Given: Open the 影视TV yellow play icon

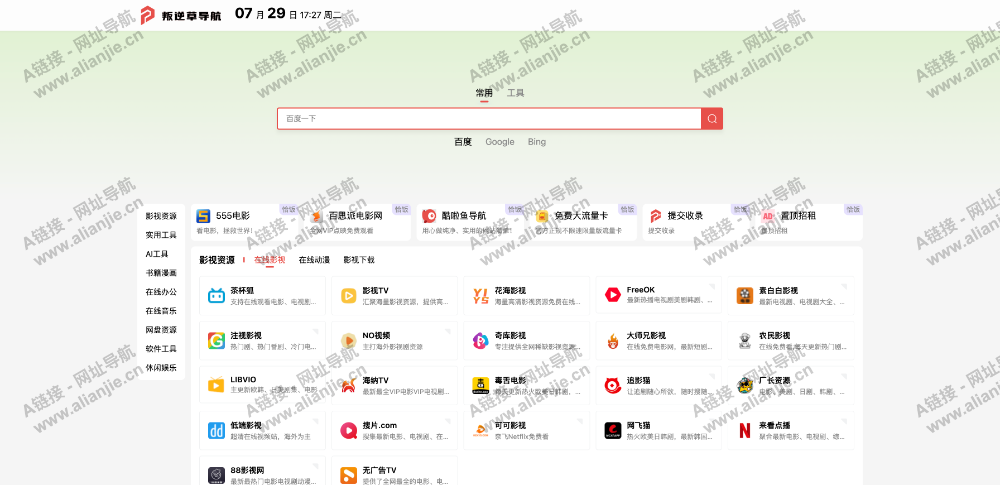Looking at the screenshot, I should click(348, 295).
